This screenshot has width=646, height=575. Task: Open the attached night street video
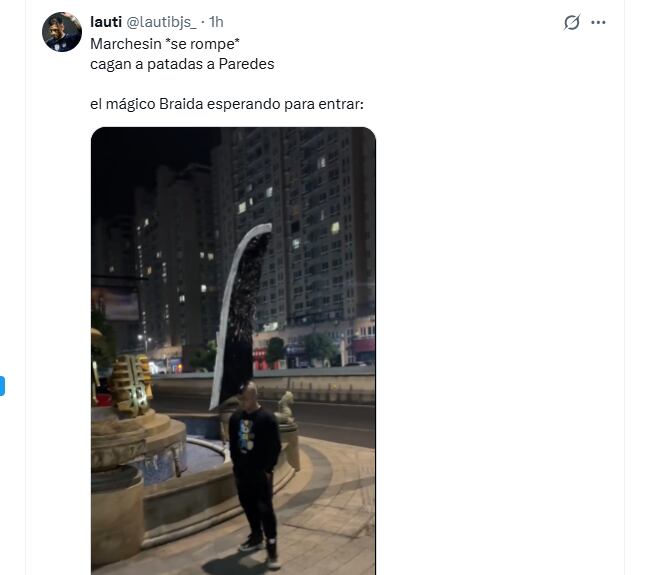233,351
